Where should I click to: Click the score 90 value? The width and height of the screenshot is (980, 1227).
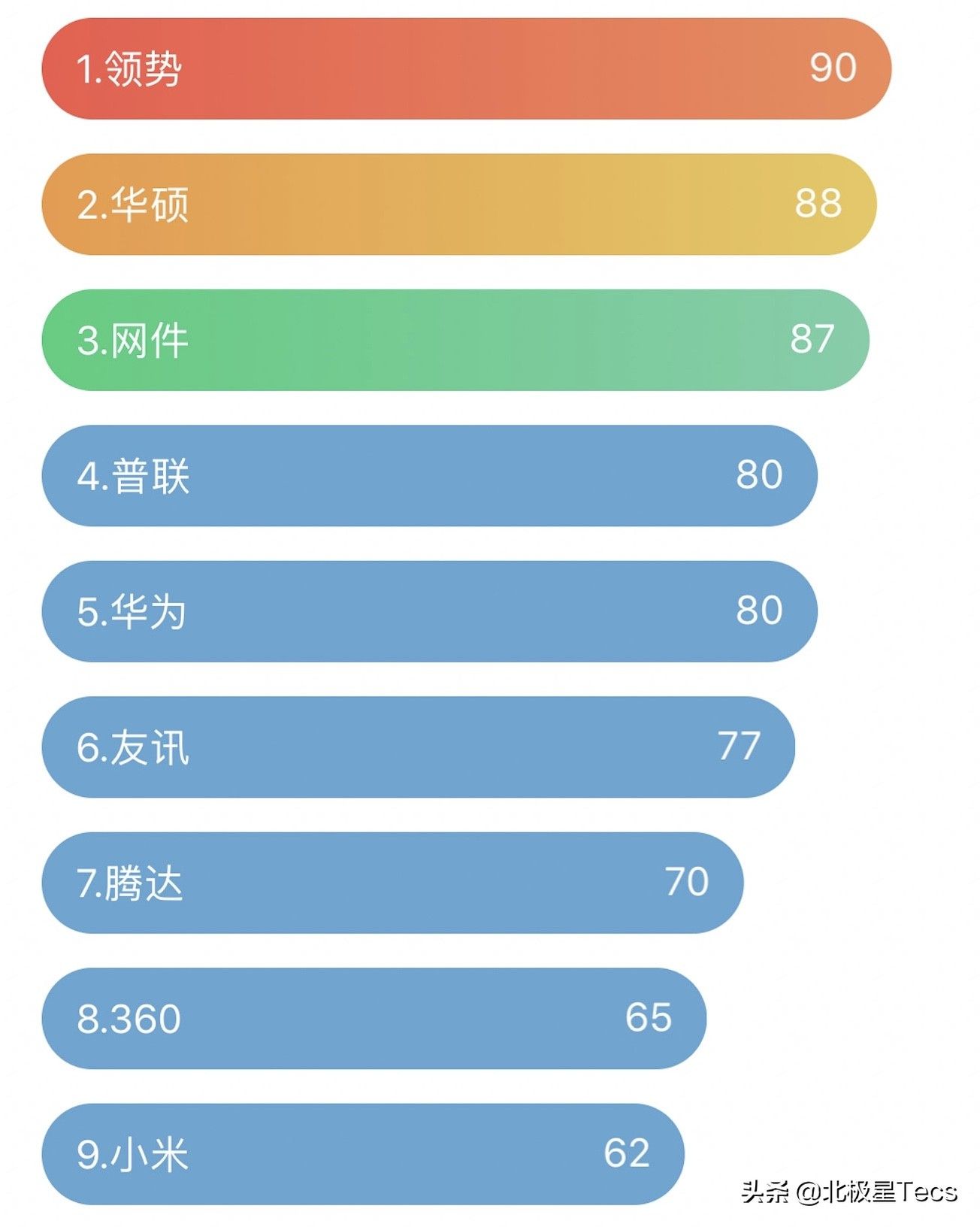point(833,68)
